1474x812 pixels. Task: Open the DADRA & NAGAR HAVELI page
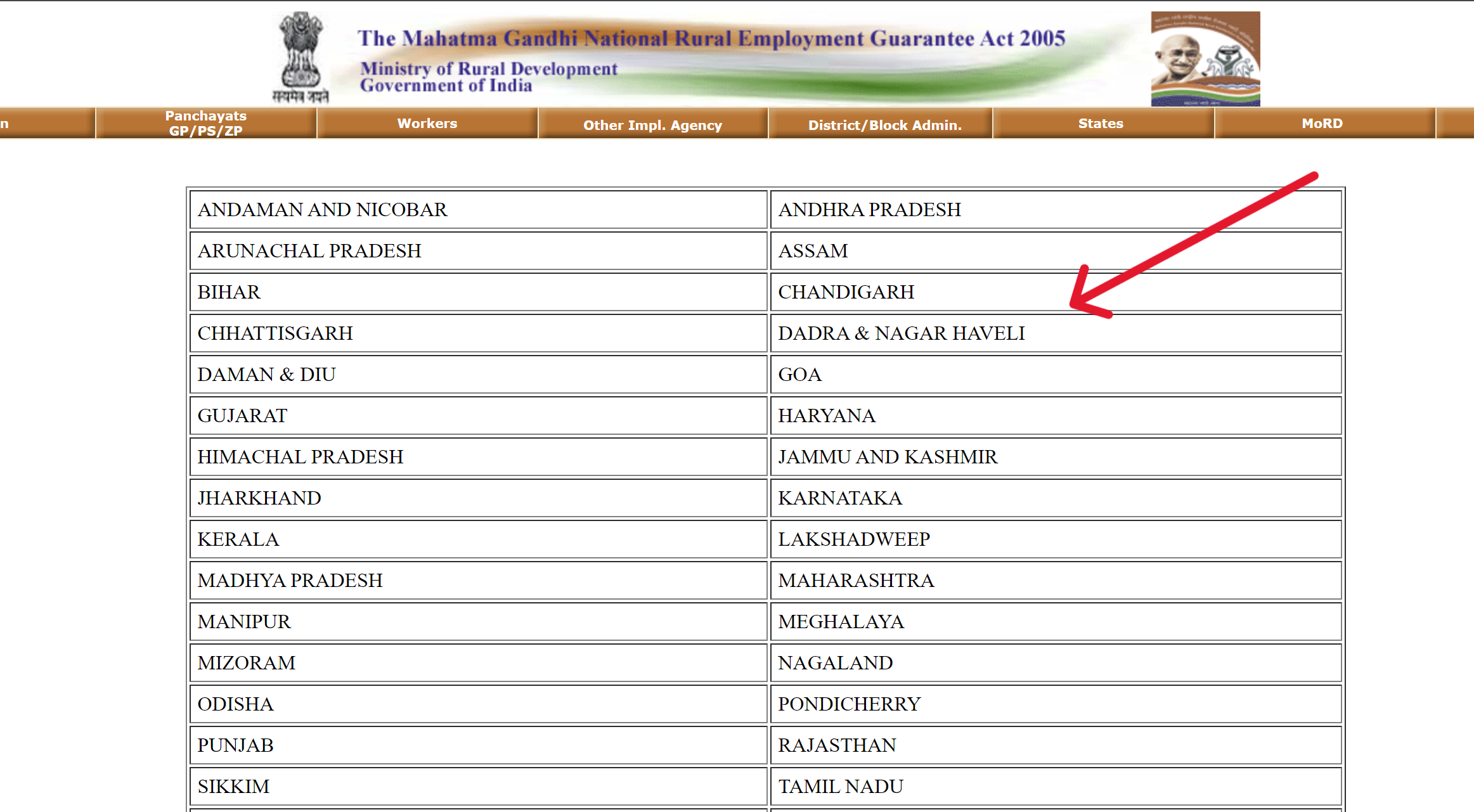902,333
